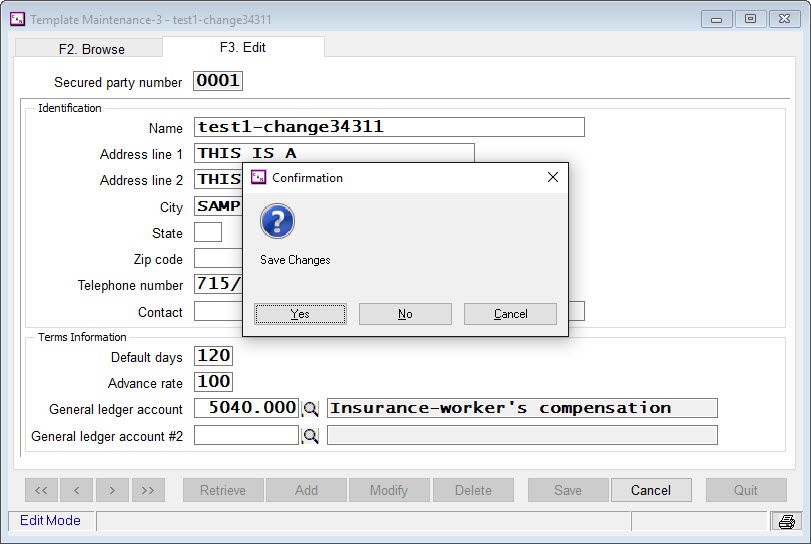Confirm saving changes with Yes
Viewport: 811px width, 544px height.
[300, 314]
